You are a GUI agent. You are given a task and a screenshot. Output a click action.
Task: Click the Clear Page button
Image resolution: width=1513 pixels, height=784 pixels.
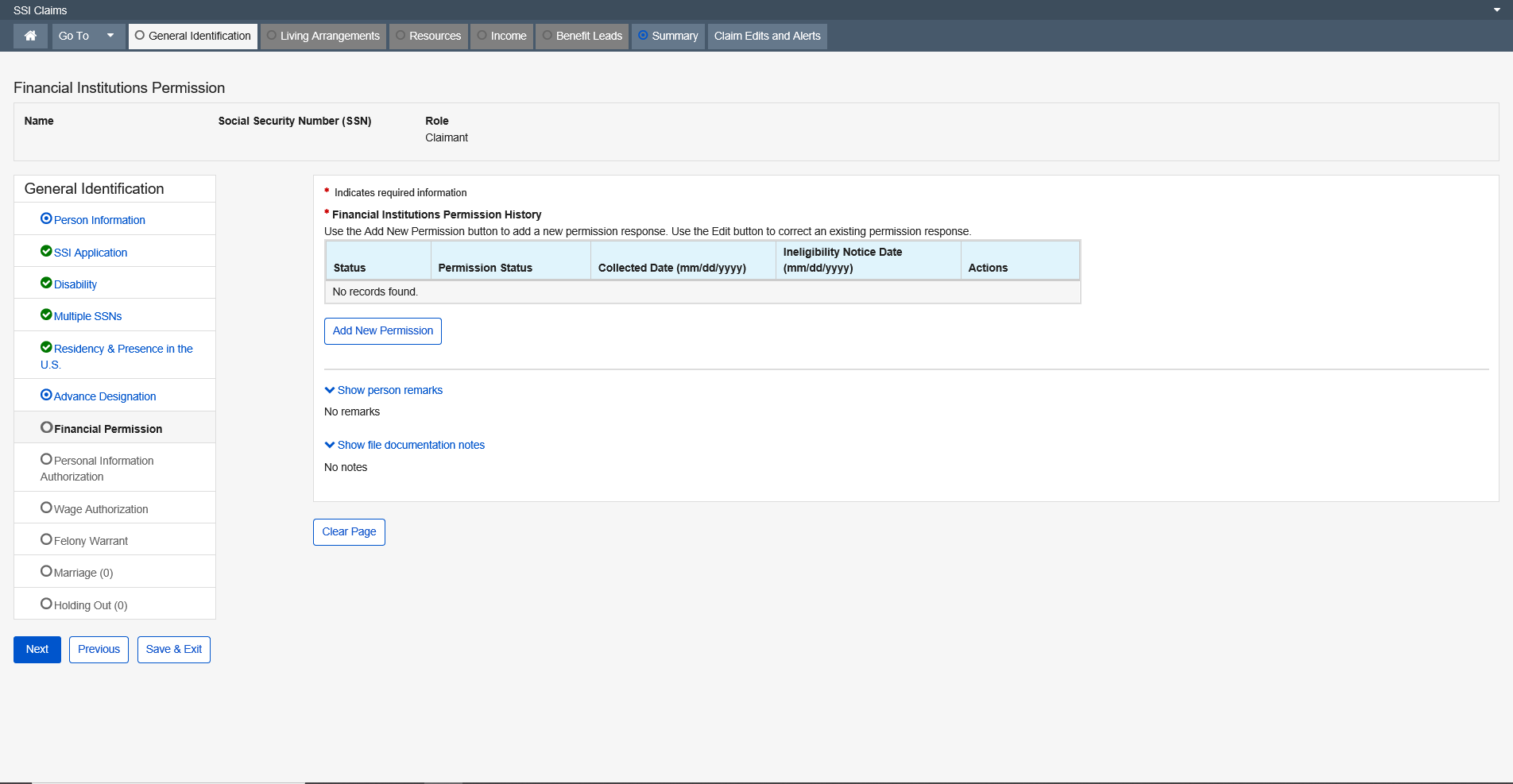(x=349, y=532)
